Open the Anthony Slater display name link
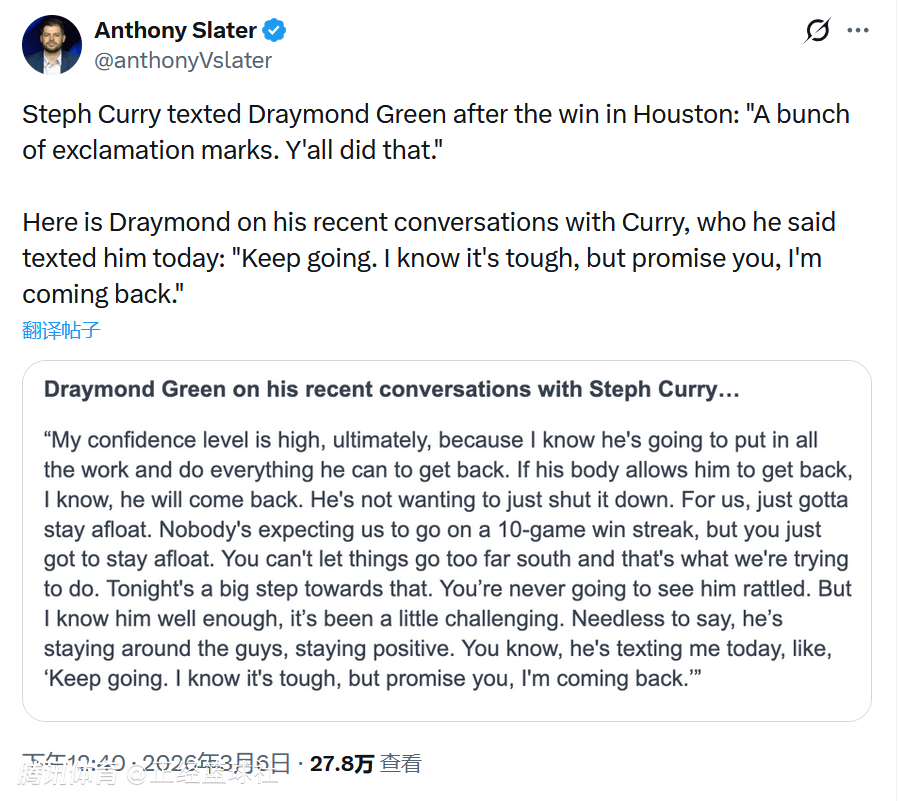The height and width of the screenshot is (801, 899). (x=176, y=31)
